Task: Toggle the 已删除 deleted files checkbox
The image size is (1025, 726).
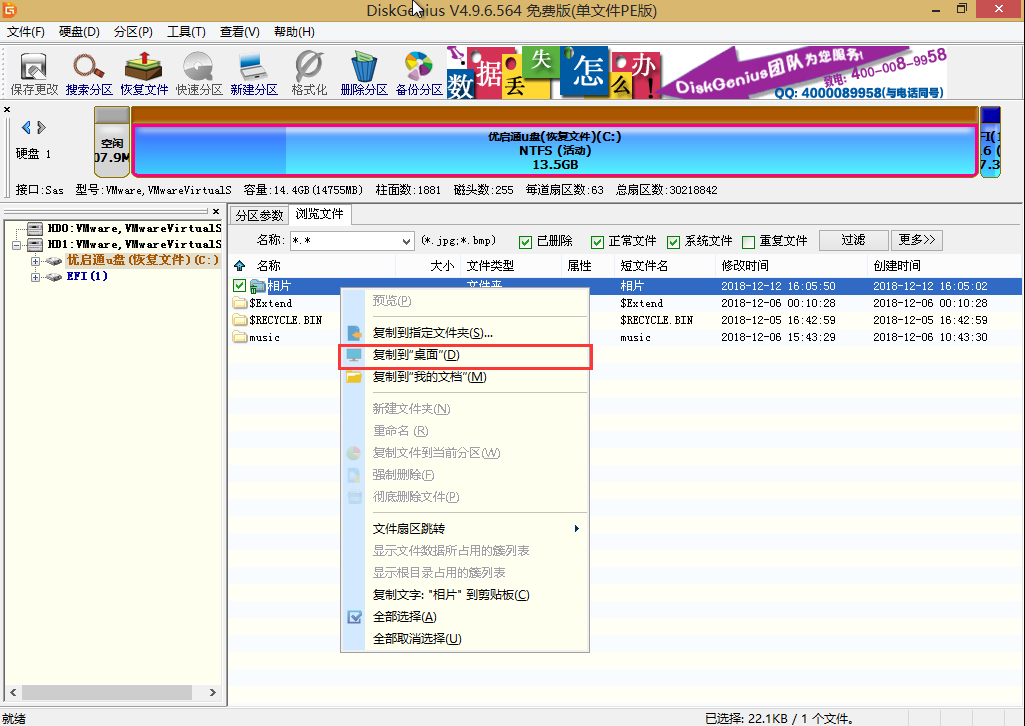Action: (526, 241)
